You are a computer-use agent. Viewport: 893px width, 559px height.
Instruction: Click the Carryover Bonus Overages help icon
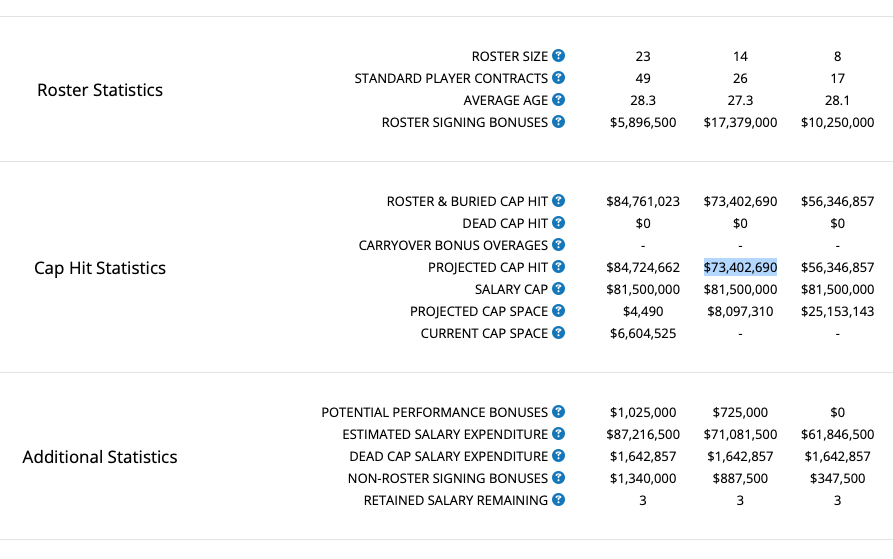(x=559, y=245)
